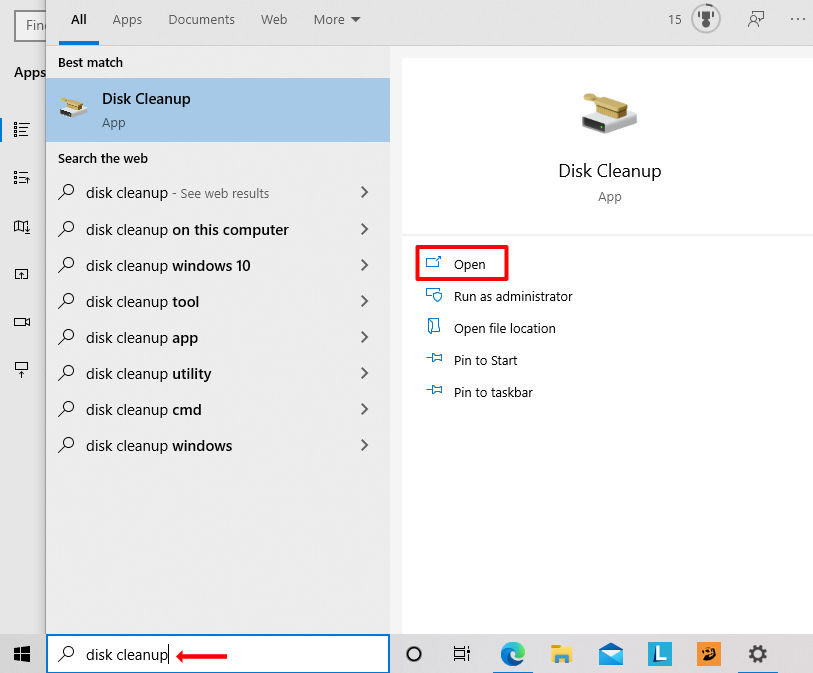Launch Microsoft Edge from the taskbar
Image resolution: width=813 pixels, height=673 pixels.
tap(512, 655)
